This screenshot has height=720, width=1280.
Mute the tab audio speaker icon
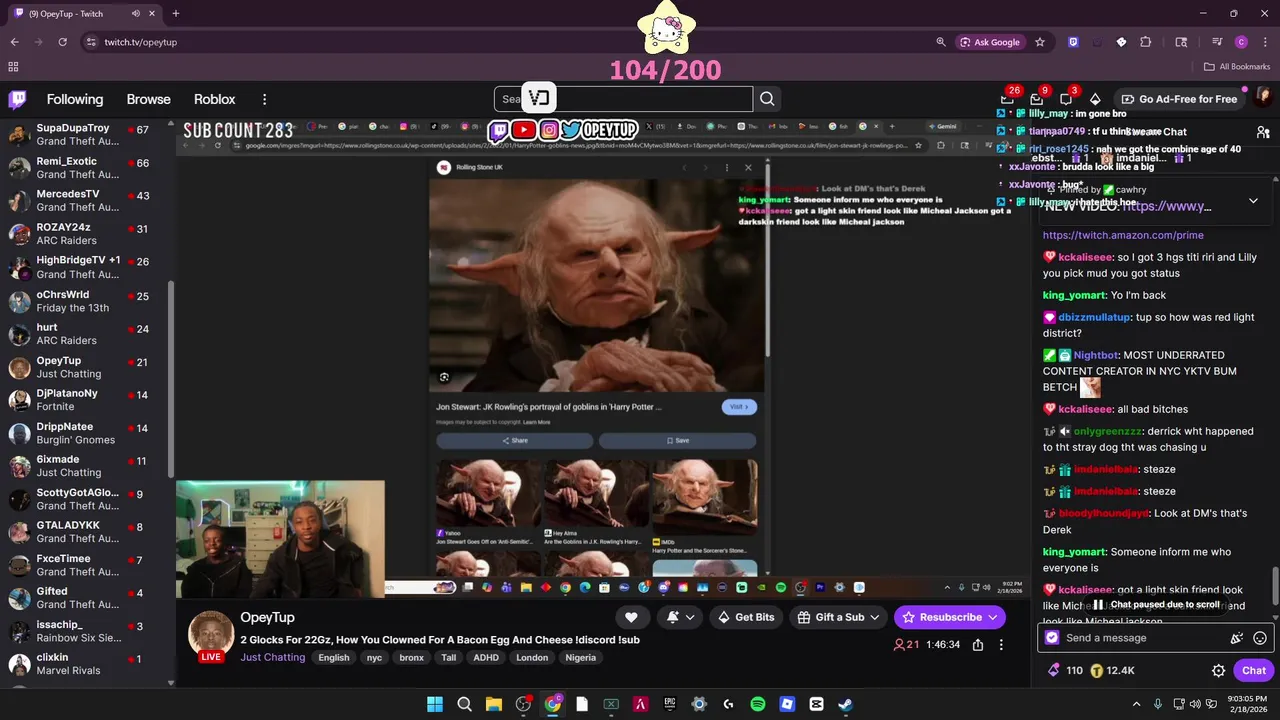(136, 13)
